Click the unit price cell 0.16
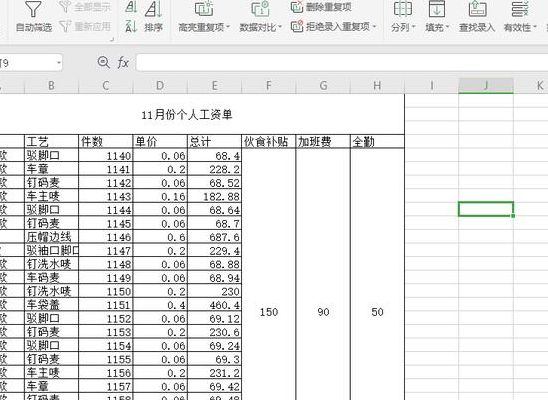Viewport: 548px width, 400px height. pos(160,196)
